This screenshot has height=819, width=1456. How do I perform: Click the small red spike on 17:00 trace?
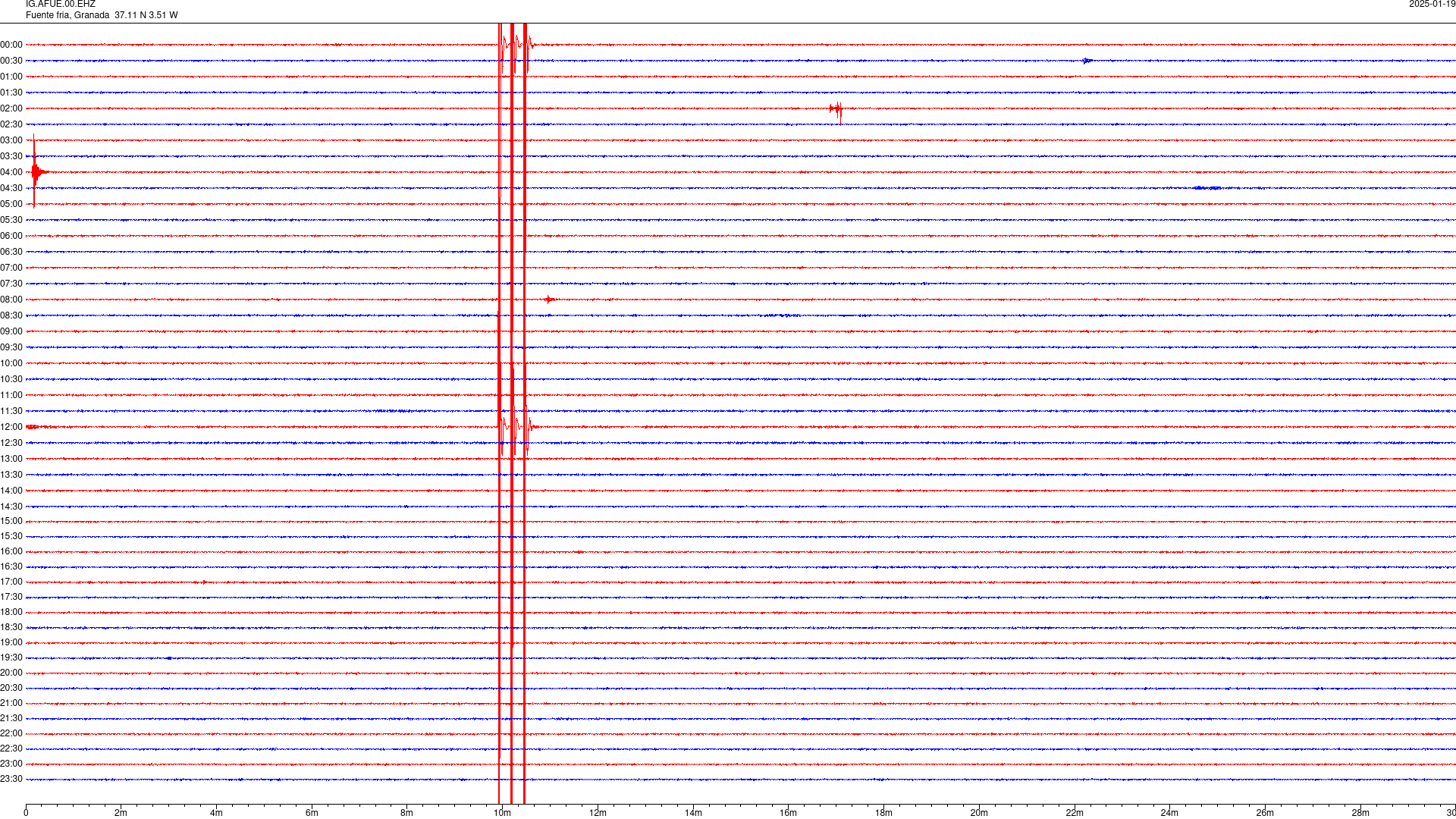point(204,582)
